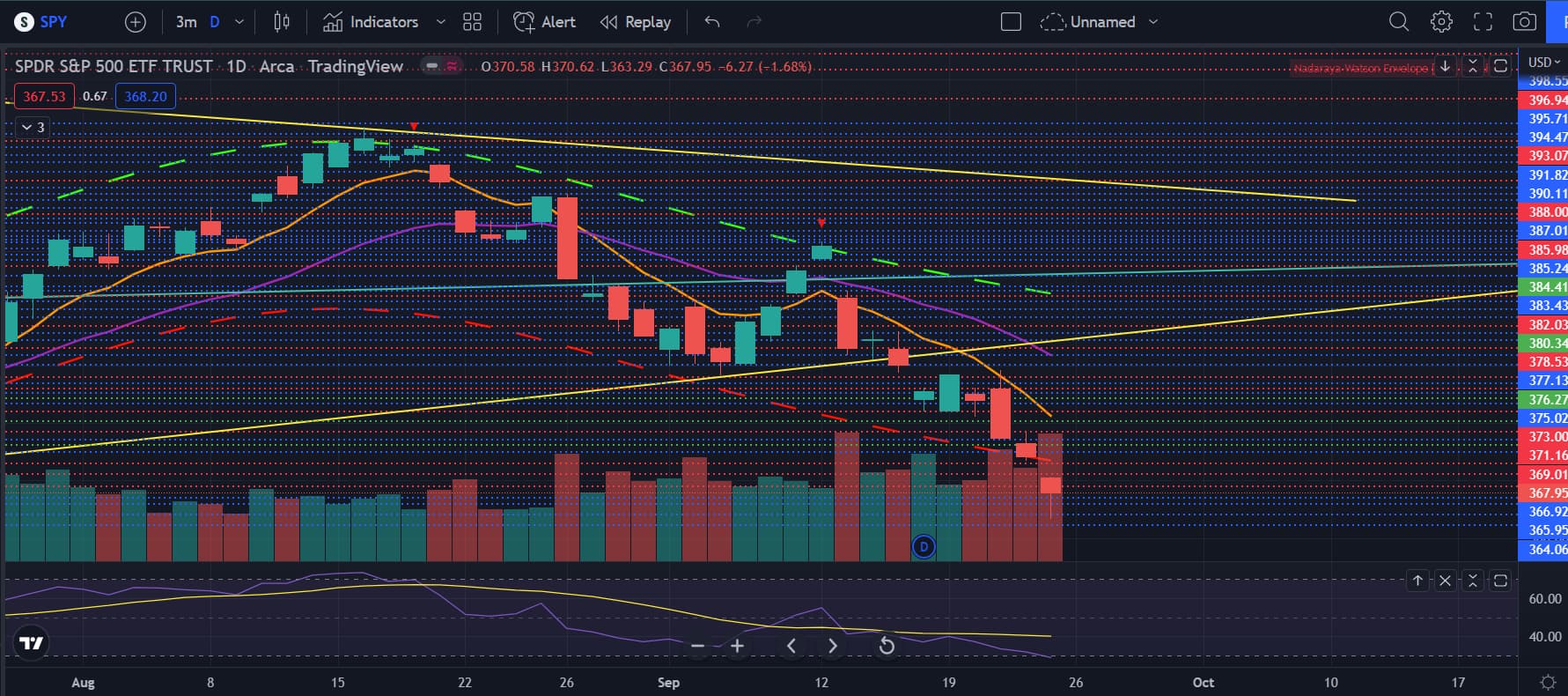Open SPY symbol search
The height and width of the screenshot is (696, 1568).
click(42, 22)
